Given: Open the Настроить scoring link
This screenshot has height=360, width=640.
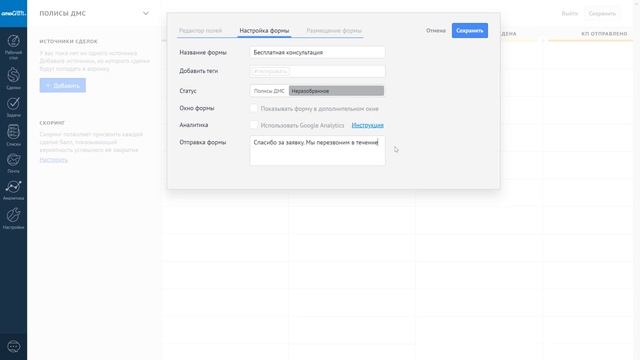Looking at the screenshot, I should (x=53, y=160).
